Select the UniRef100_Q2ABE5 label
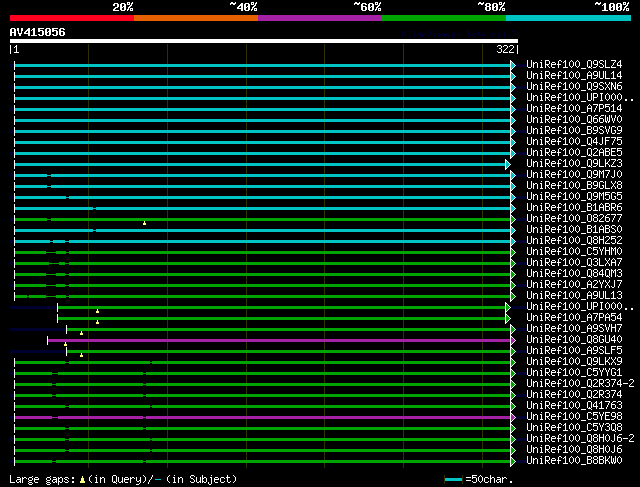This screenshot has width=640, height=487. coord(574,153)
